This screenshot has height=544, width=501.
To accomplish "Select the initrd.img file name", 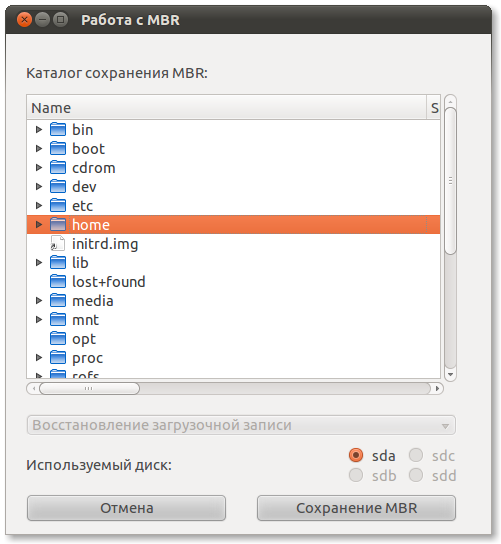I will click(x=105, y=244).
